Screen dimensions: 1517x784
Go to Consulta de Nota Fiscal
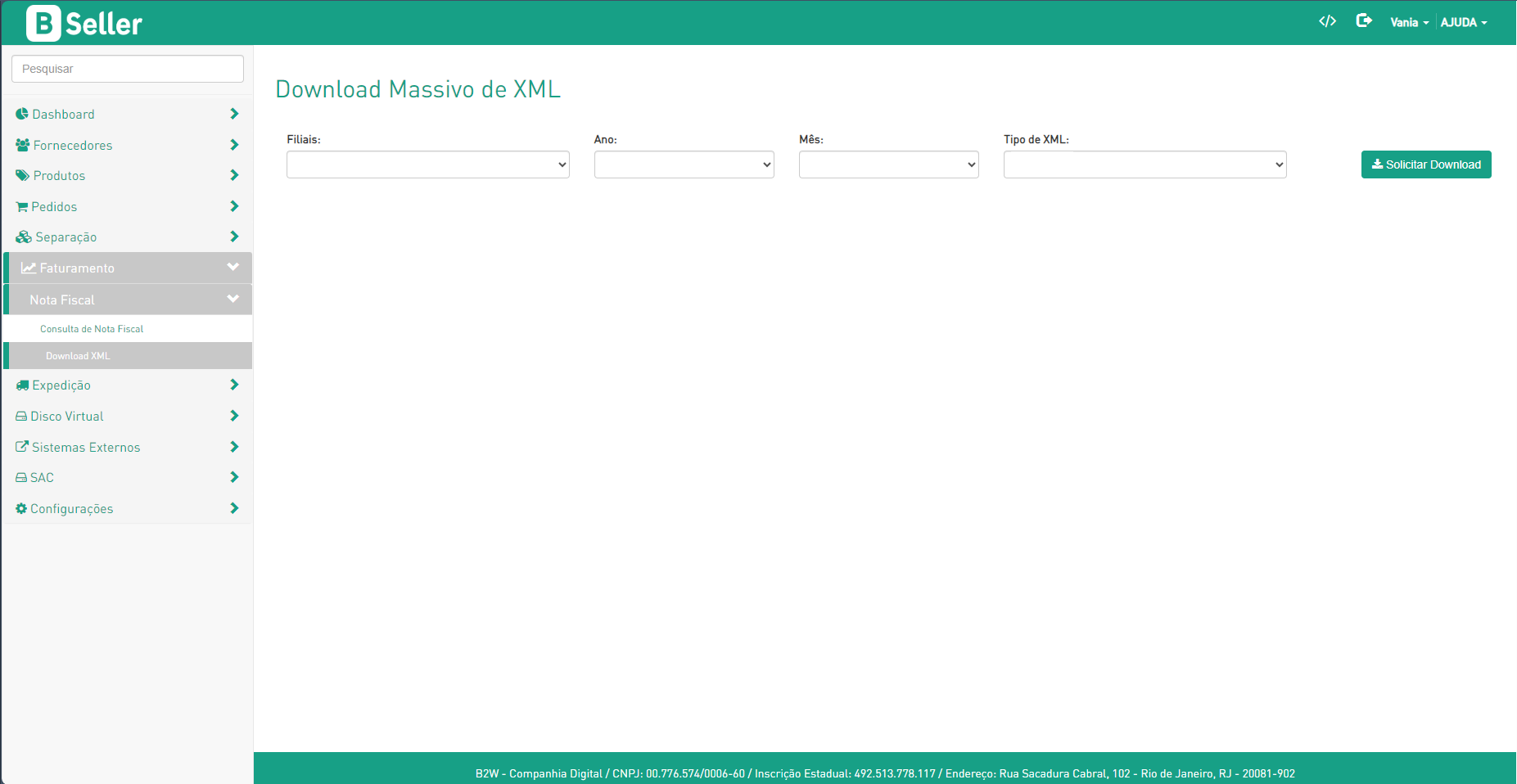tap(92, 329)
